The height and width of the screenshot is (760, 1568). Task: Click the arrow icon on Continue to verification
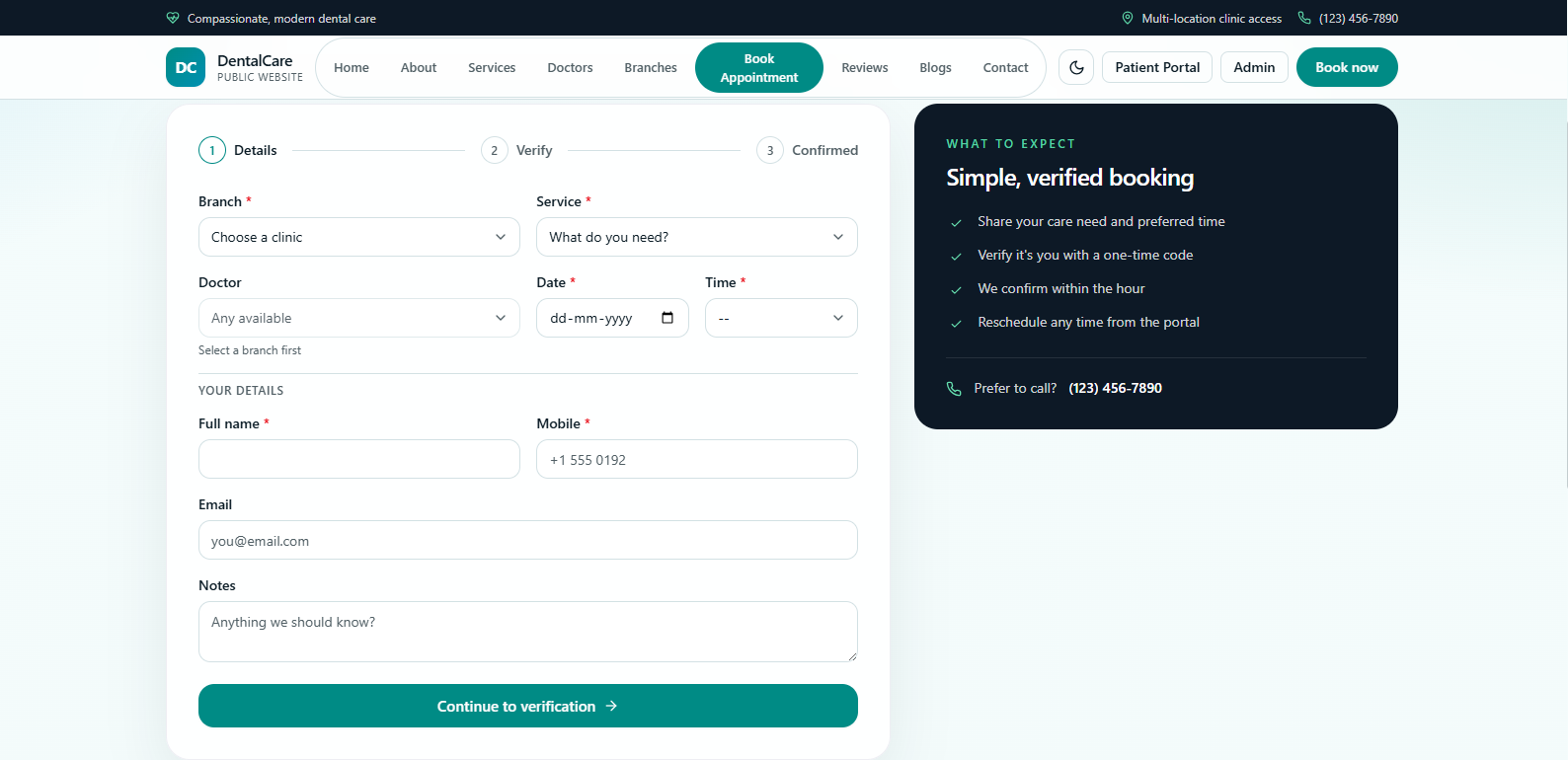tap(611, 706)
